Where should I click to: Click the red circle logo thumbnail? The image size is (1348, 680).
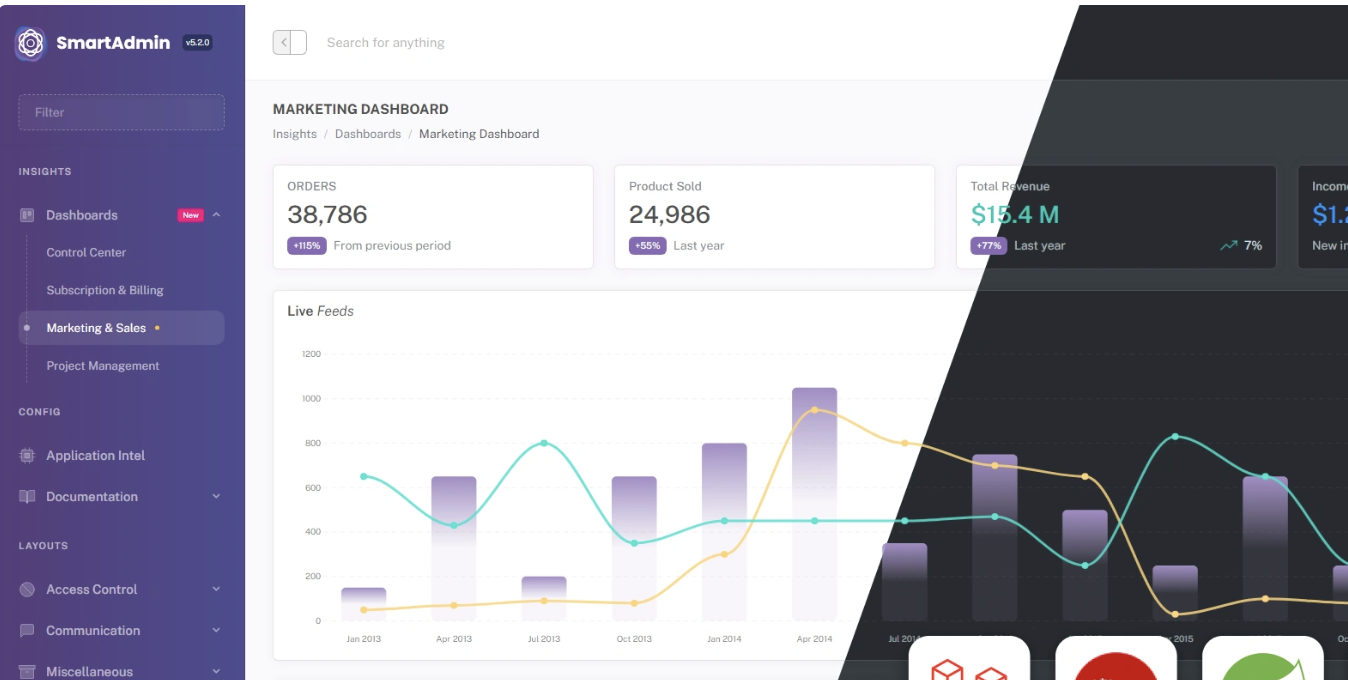coord(1116,658)
